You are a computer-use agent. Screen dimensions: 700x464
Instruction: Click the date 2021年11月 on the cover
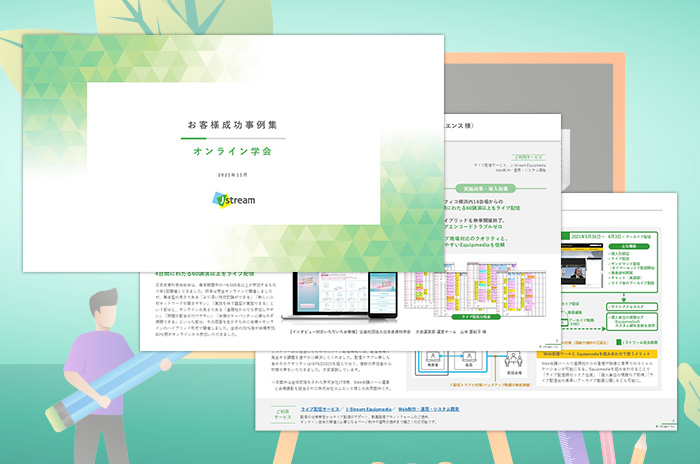[x=233, y=175]
